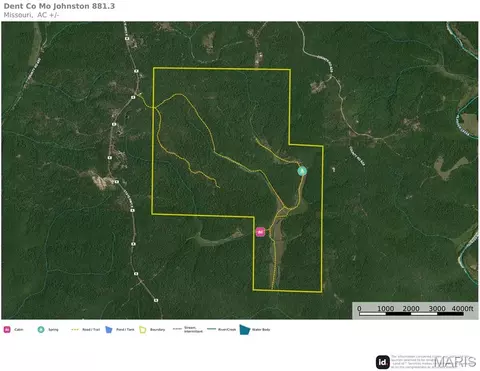480x371 pixels.
Task: Click the Water Body legend icon
Action: (x=245, y=330)
